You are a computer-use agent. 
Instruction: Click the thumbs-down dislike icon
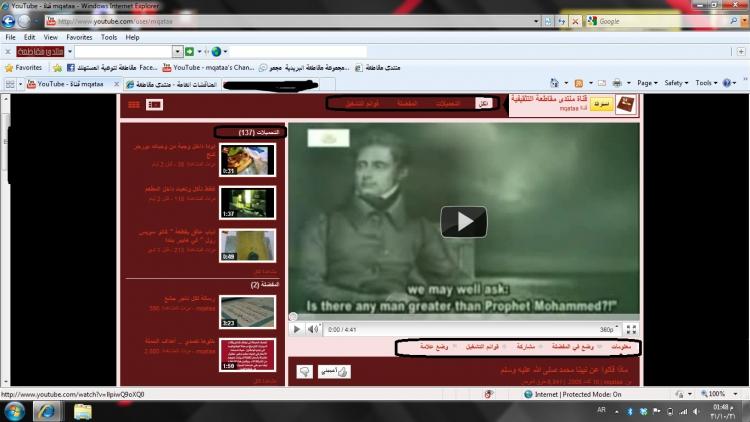[304, 371]
